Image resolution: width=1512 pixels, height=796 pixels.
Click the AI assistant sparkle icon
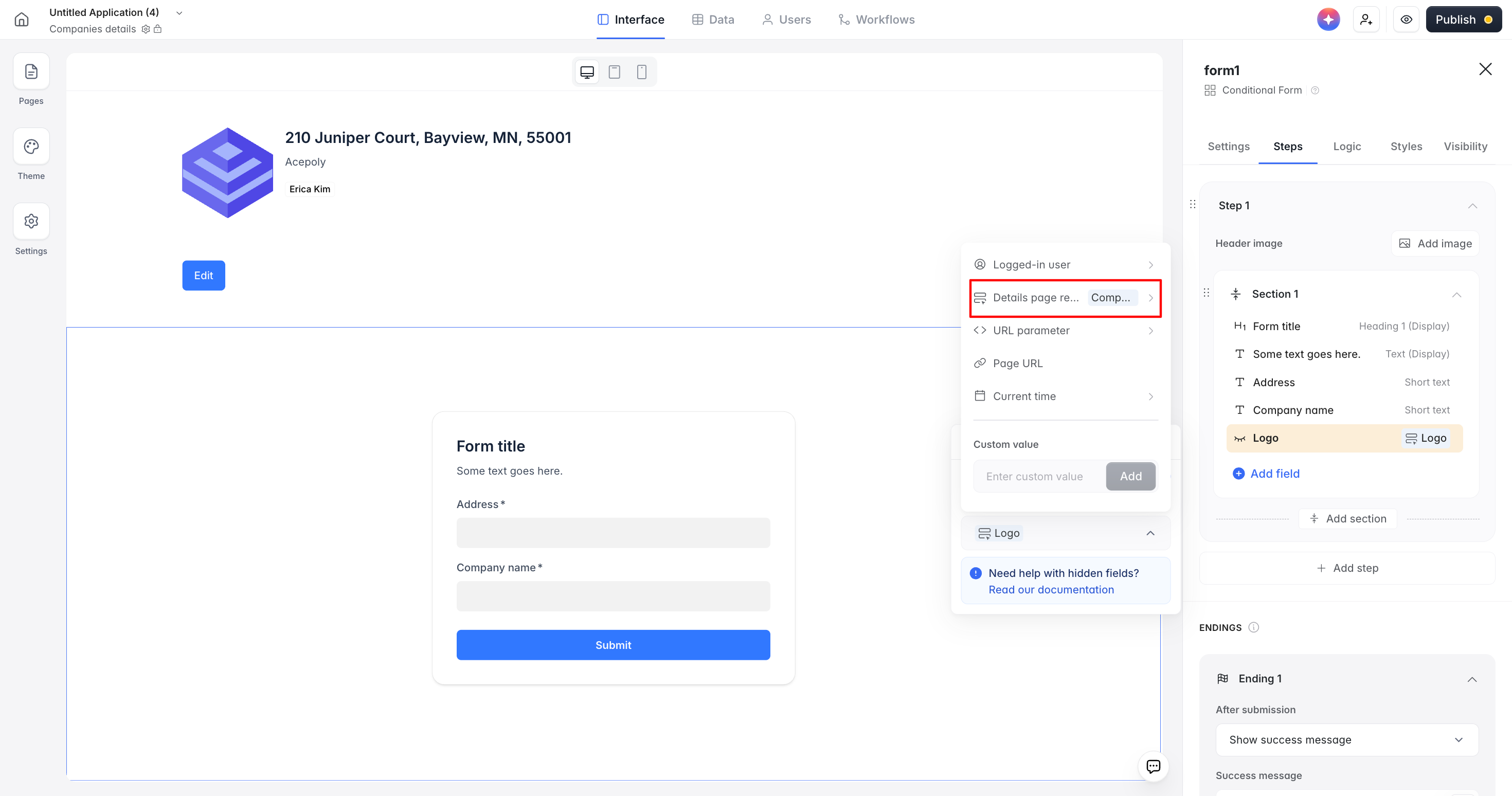[x=1328, y=20]
